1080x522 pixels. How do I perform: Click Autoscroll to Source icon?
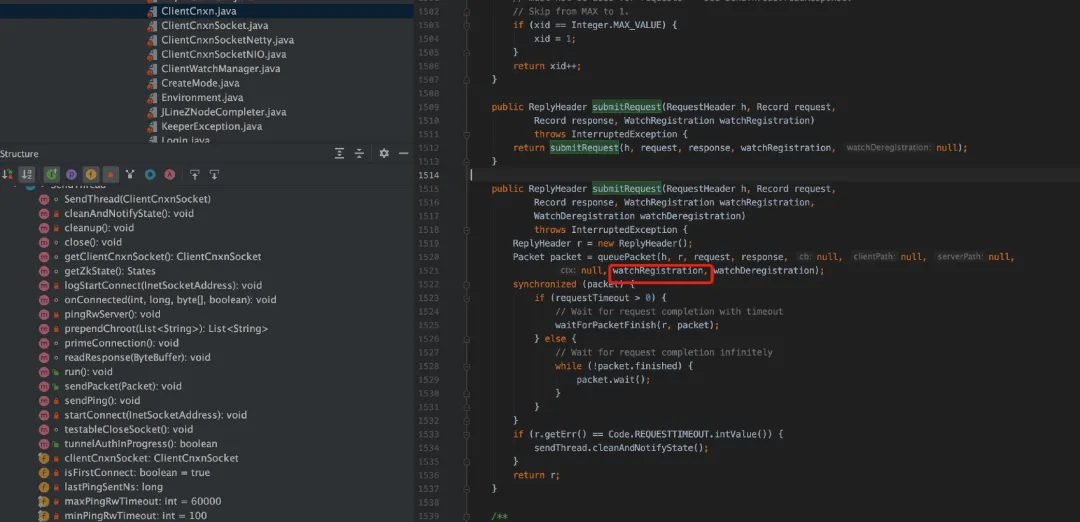coord(195,174)
